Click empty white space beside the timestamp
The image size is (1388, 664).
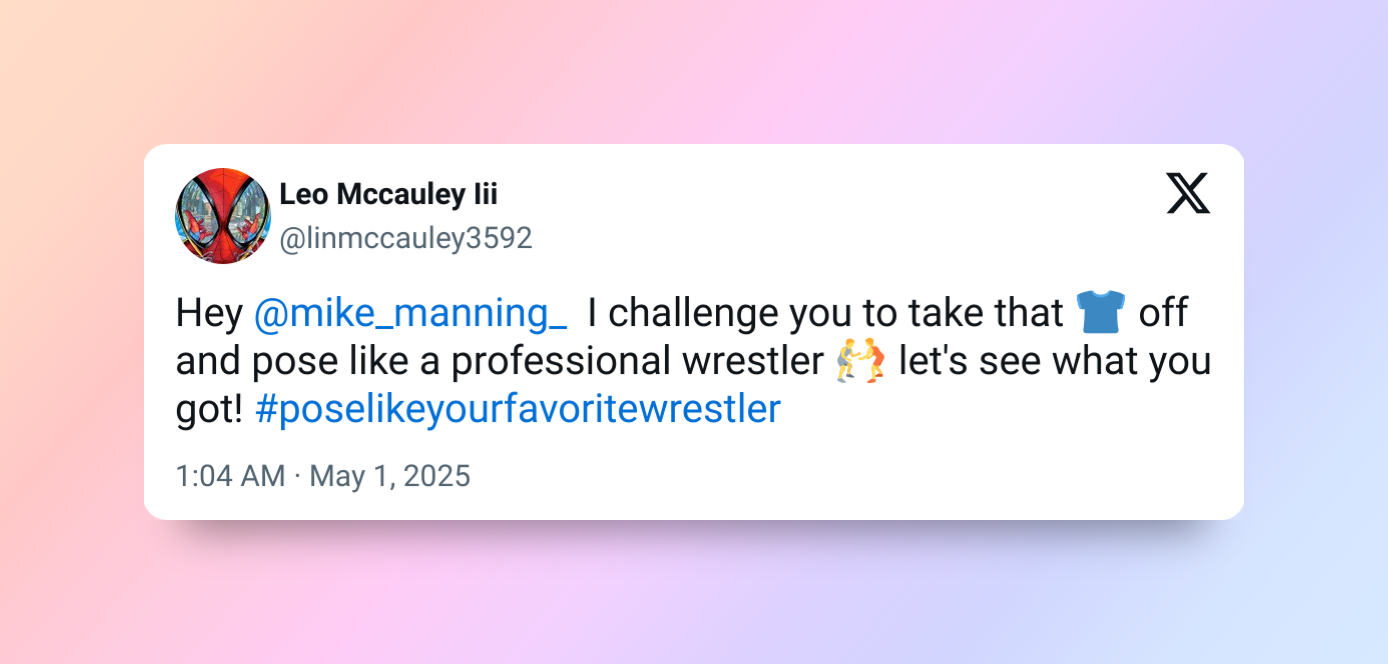(x=800, y=476)
